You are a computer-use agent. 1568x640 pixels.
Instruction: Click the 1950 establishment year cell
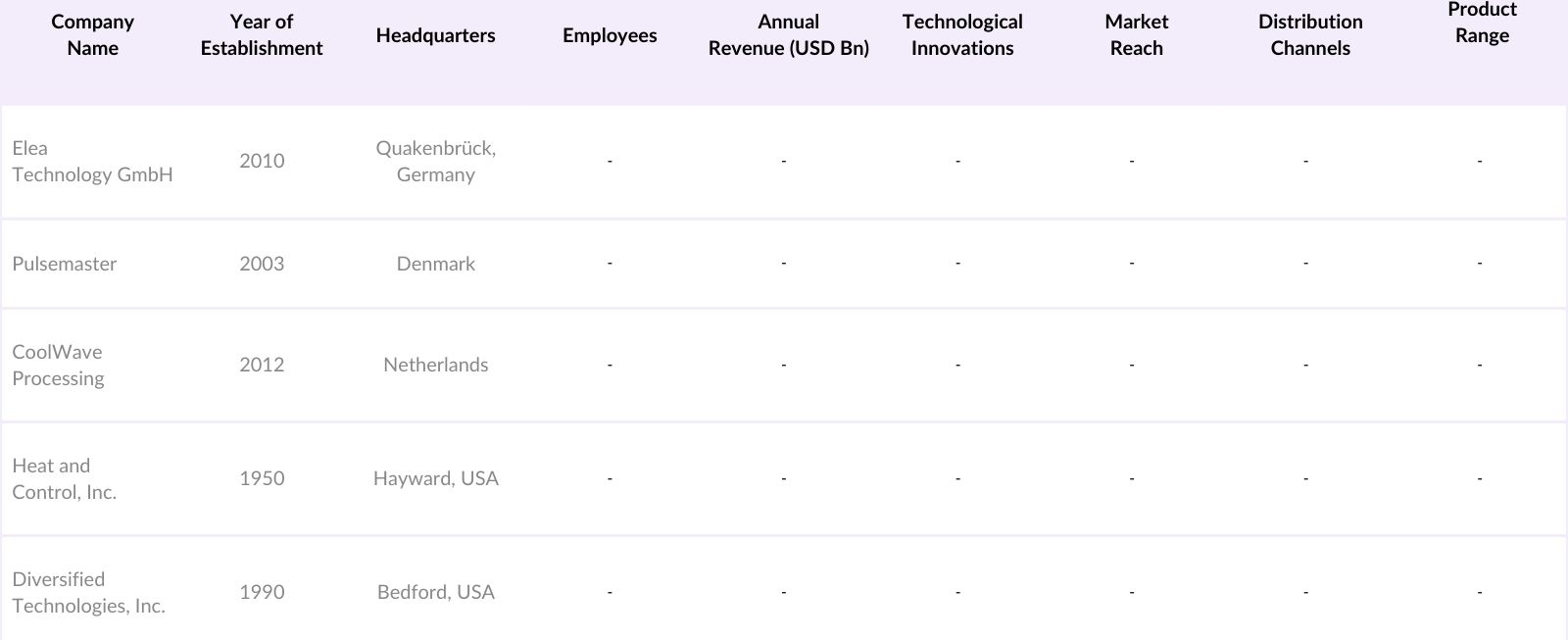(262, 478)
